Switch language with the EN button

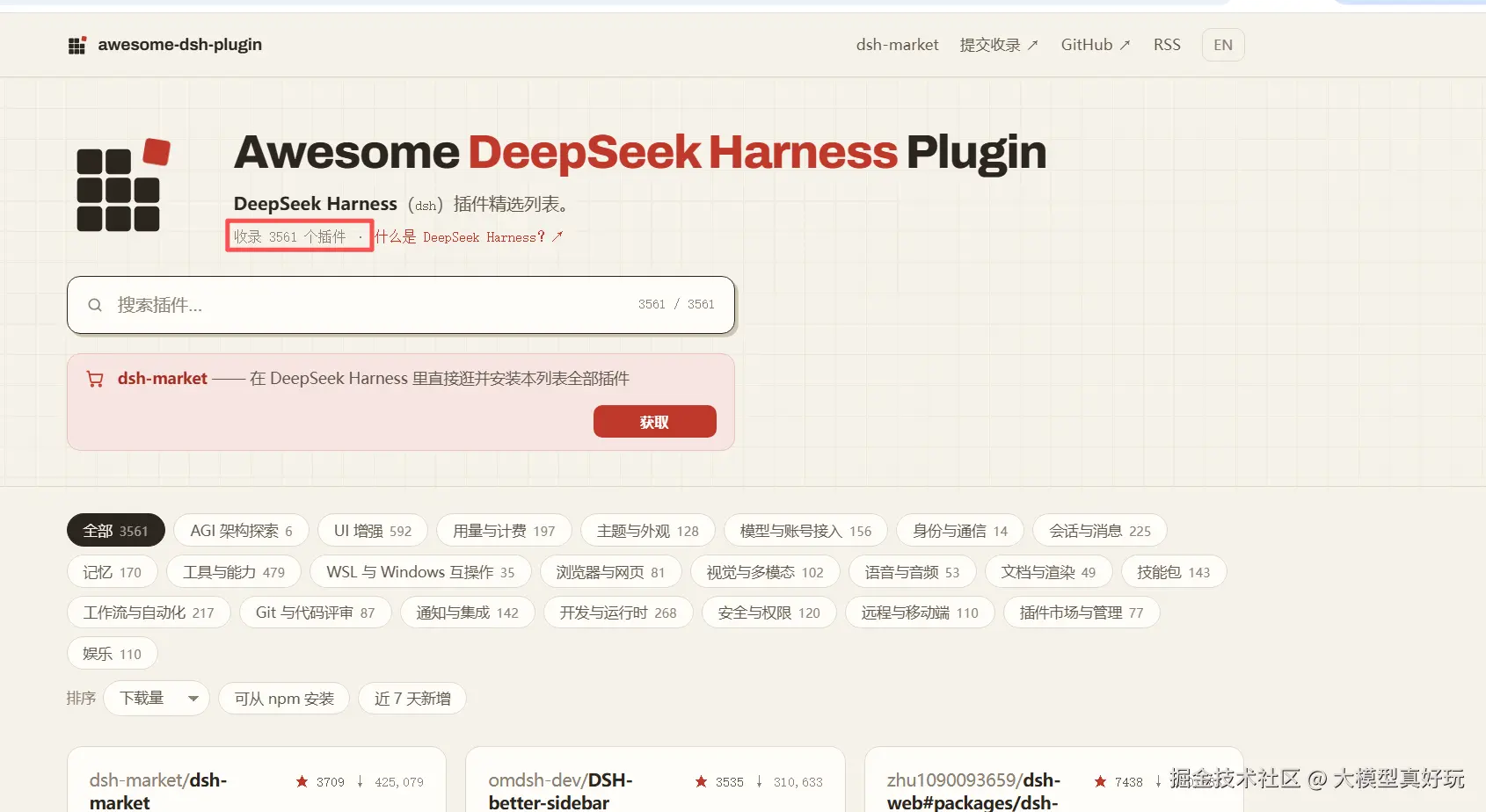1223,45
